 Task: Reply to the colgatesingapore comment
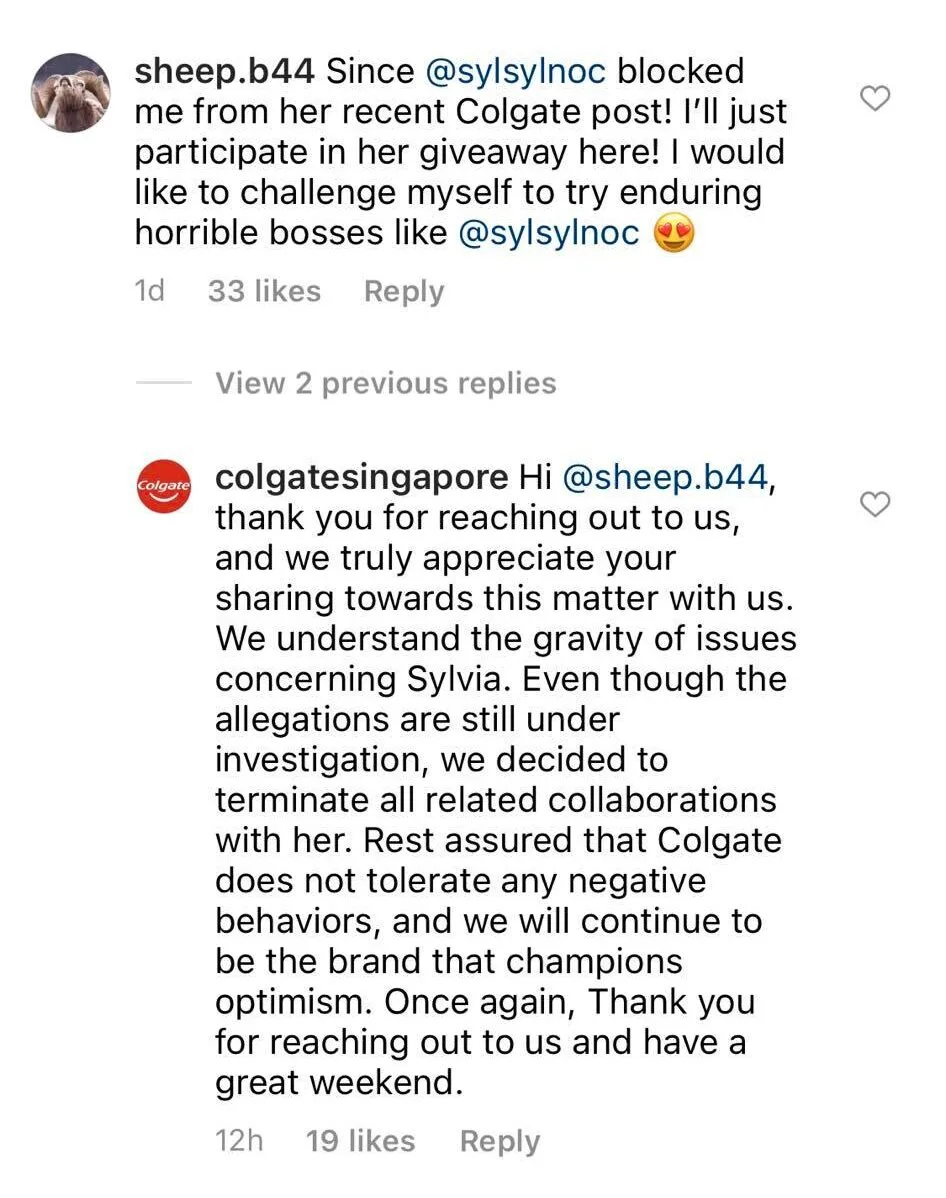click(499, 1141)
